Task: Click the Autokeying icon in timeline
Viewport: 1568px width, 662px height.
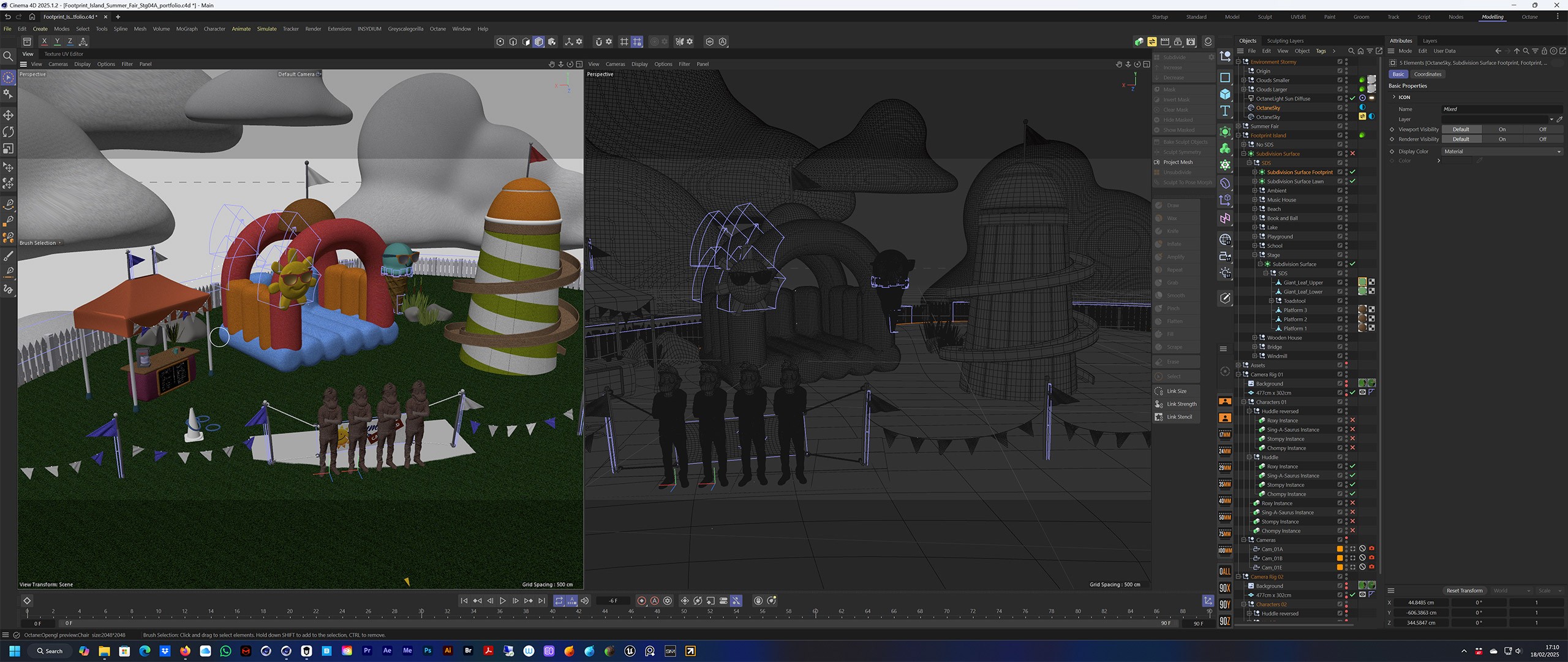Action: click(654, 601)
